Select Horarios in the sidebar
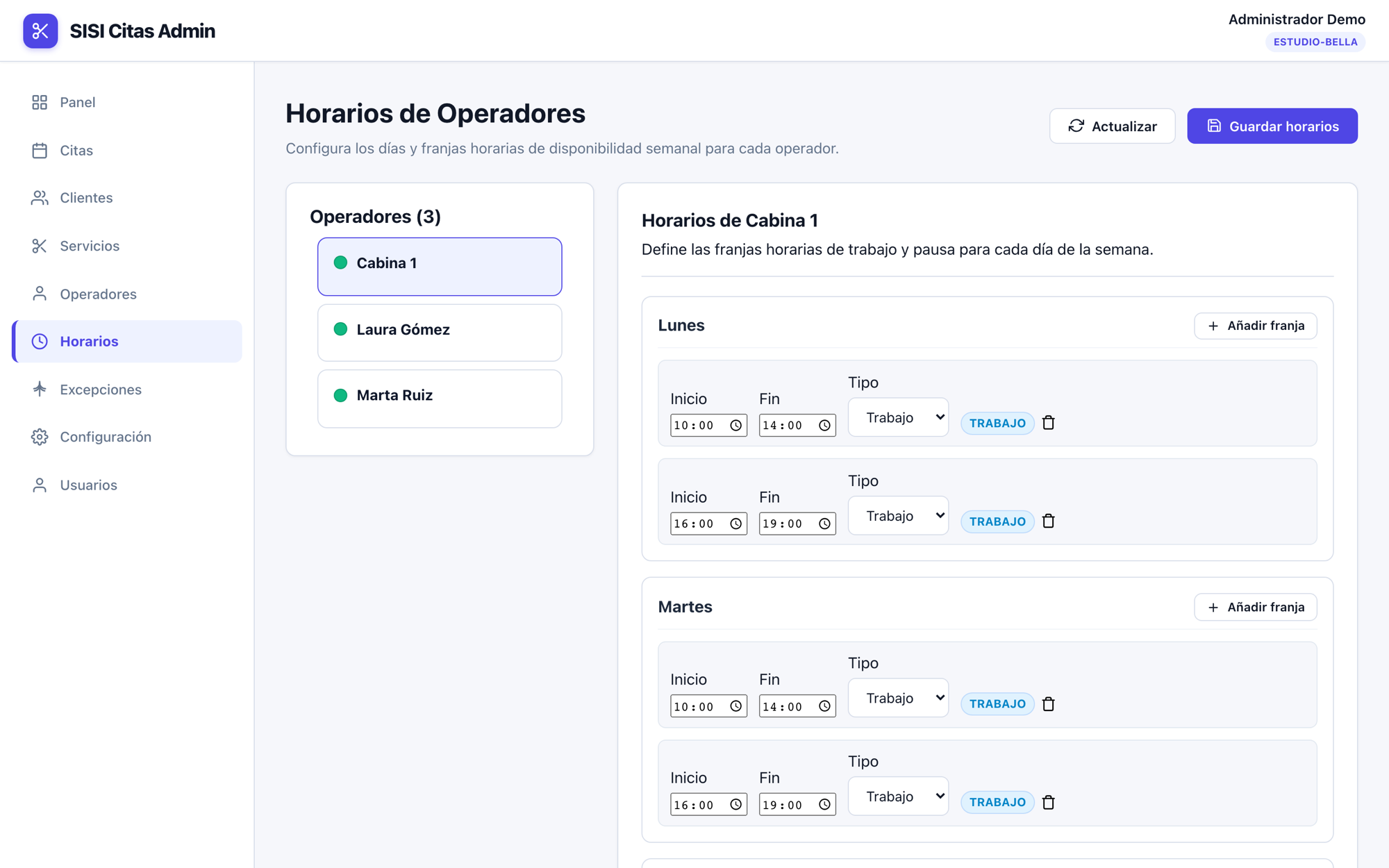The height and width of the screenshot is (868, 1389). point(127,341)
